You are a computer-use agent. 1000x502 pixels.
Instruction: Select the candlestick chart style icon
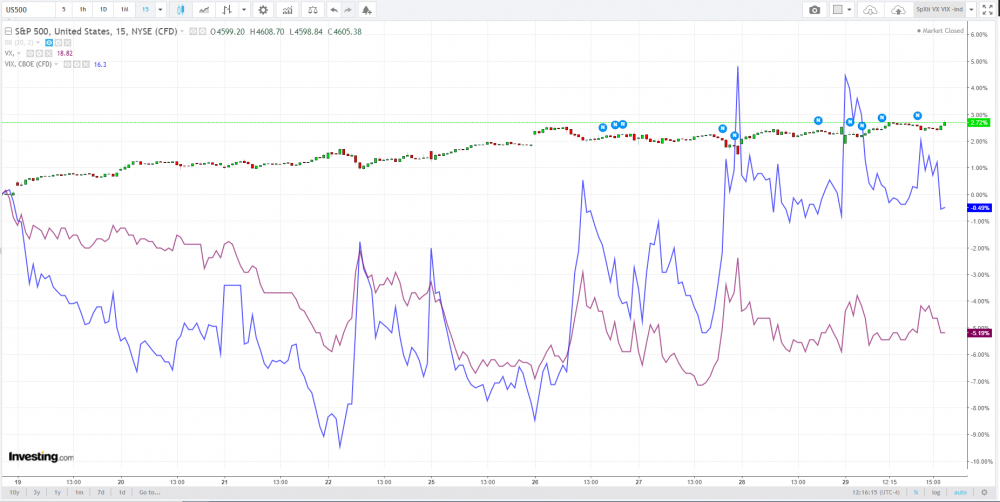click(x=181, y=9)
